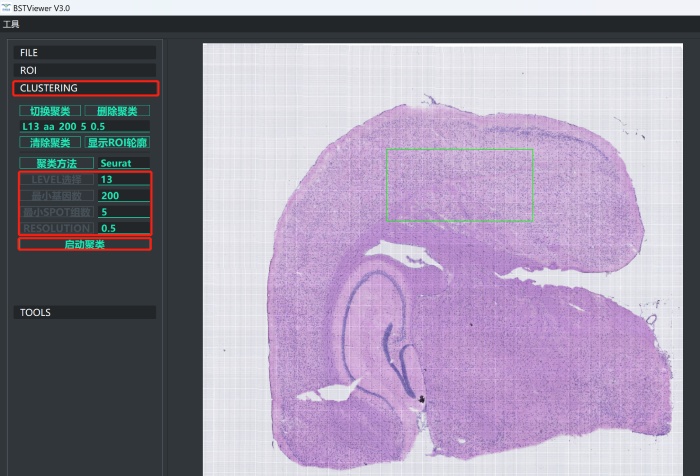Image resolution: width=700 pixels, height=476 pixels.
Task: Toggle 显示ROI轮廓 outline display
Action: [117, 143]
